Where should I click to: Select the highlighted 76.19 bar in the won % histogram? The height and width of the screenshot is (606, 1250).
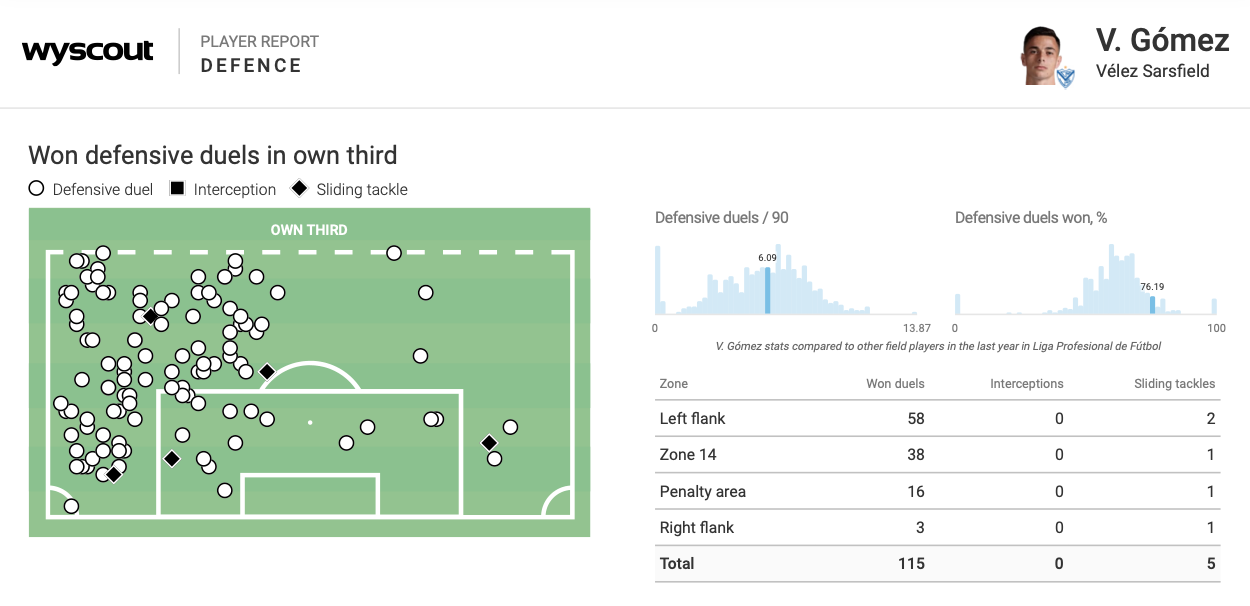1152,306
